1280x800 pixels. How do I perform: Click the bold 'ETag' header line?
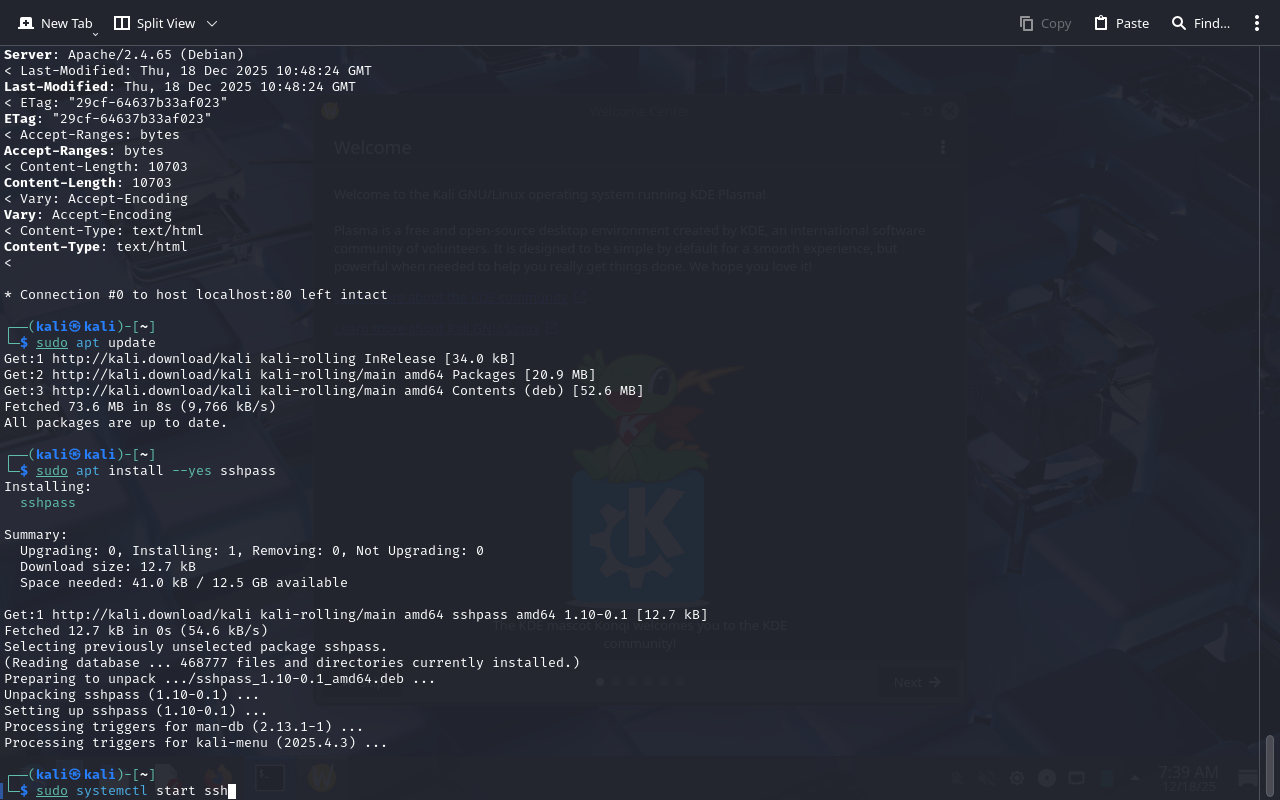[108, 119]
